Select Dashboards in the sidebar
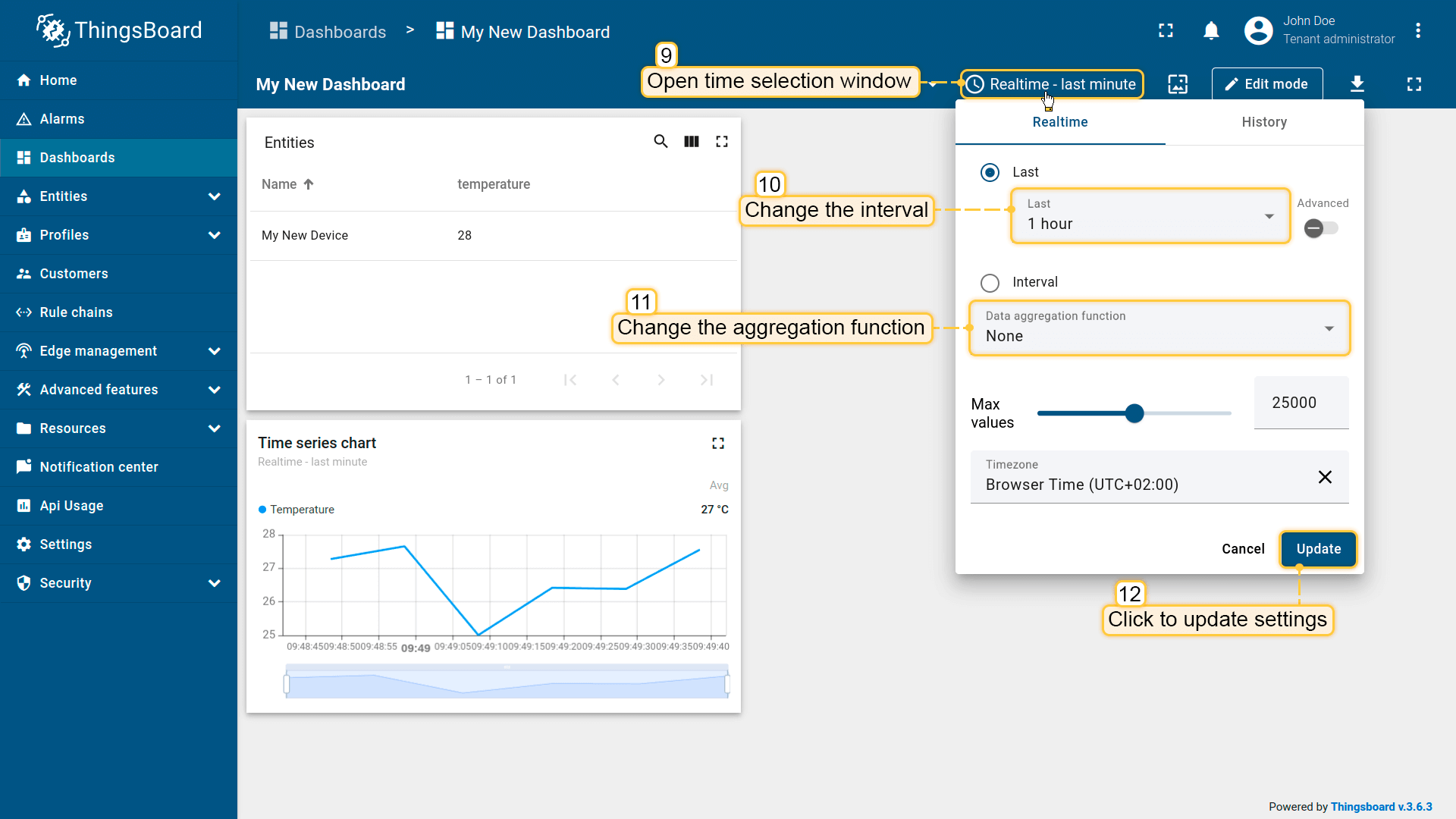Viewport: 1456px width, 819px height. (x=118, y=158)
